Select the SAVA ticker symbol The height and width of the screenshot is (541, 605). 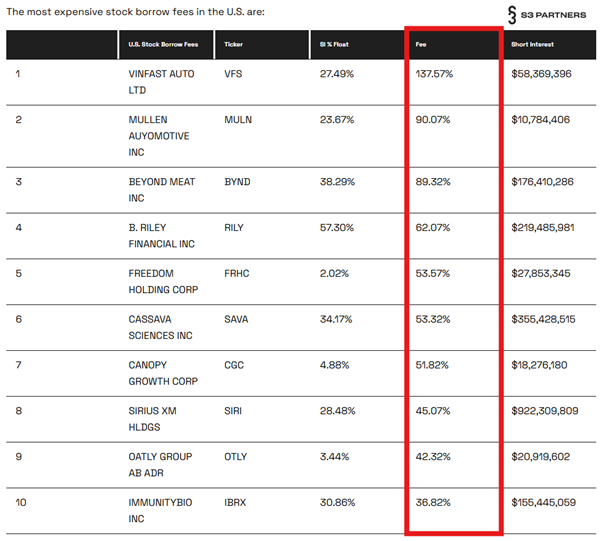click(237, 319)
